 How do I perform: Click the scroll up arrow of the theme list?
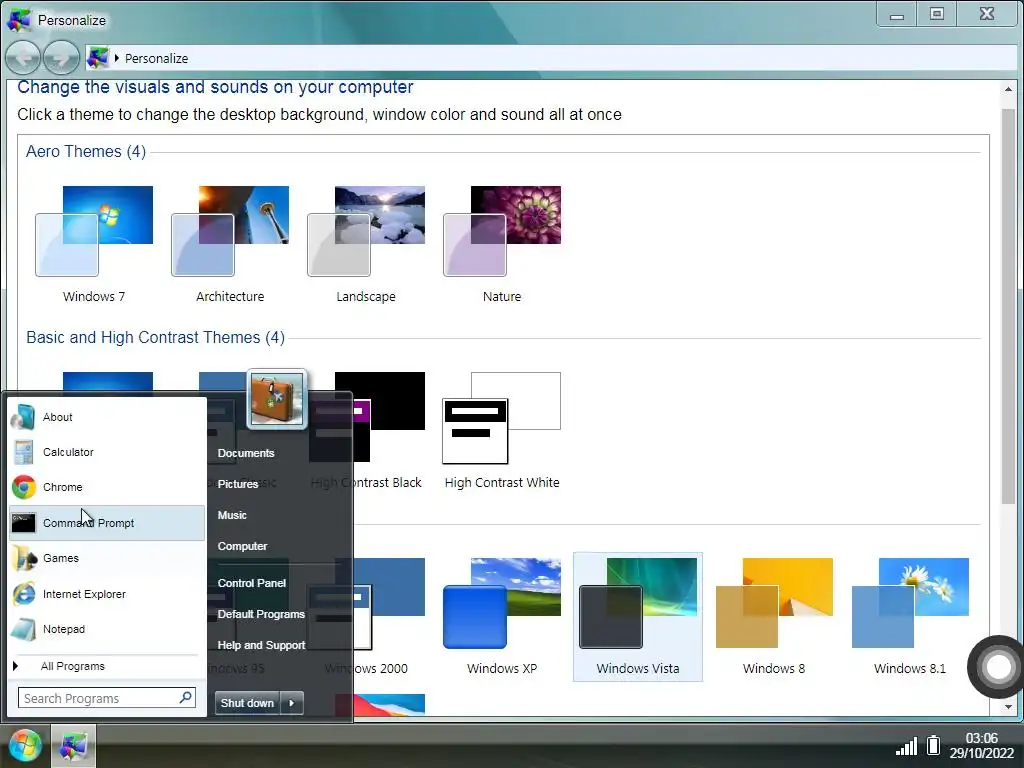(1008, 89)
